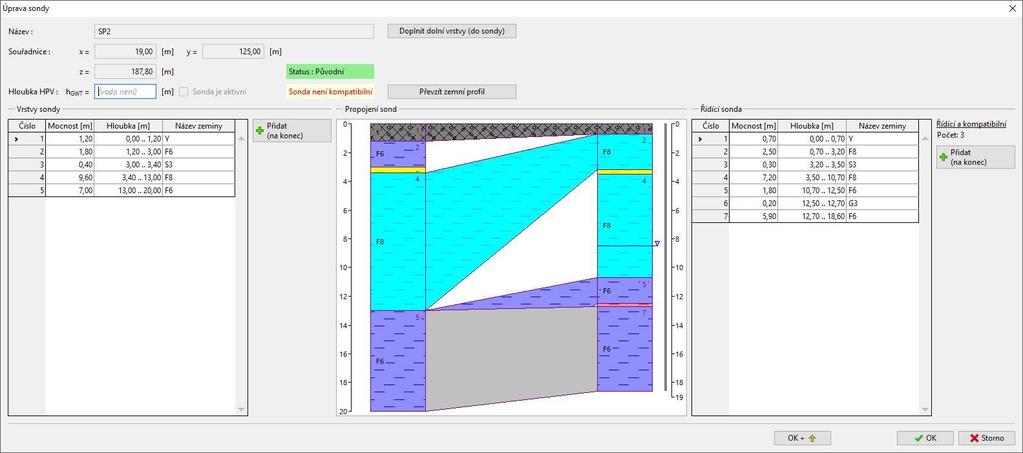Select Řídící sonda row 0,70 .. 3,20 F8

[x=805, y=151]
